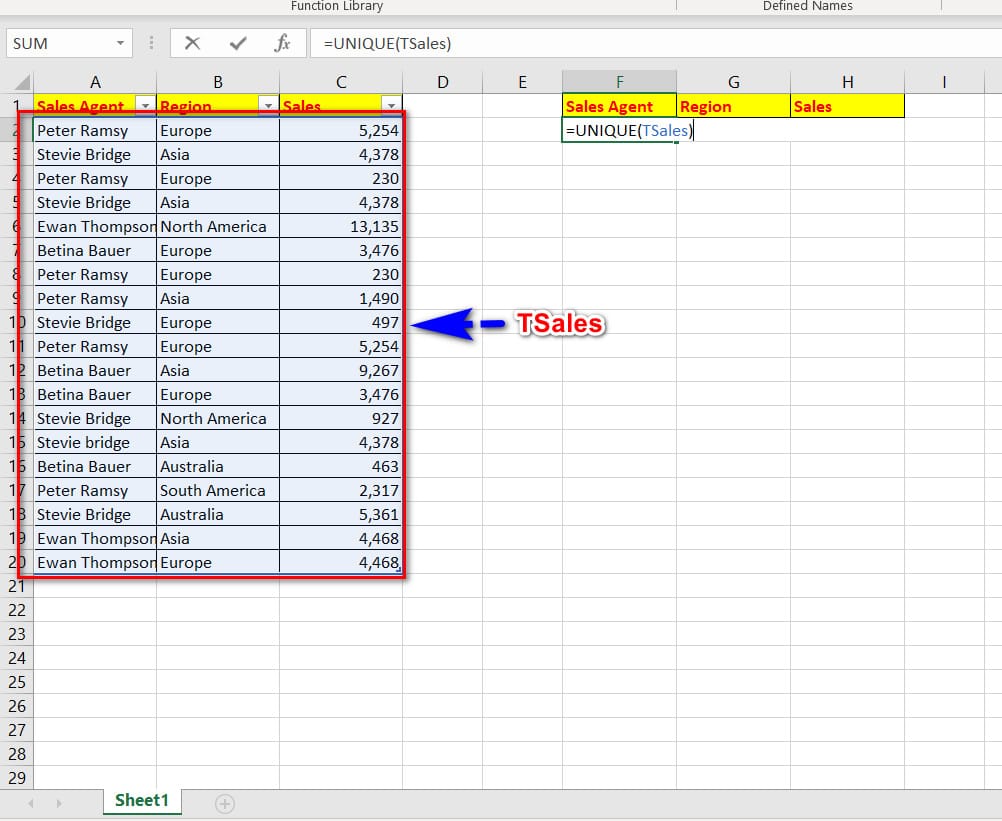The height and width of the screenshot is (821, 1002).
Task: Select column H header
Action: pos(847,82)
